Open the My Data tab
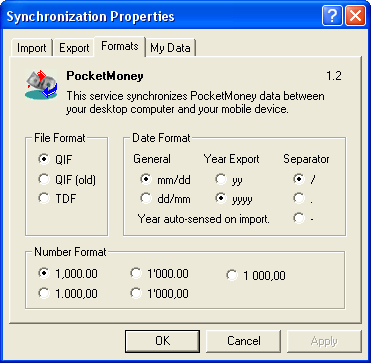371x363 pixels. (170, 48)
